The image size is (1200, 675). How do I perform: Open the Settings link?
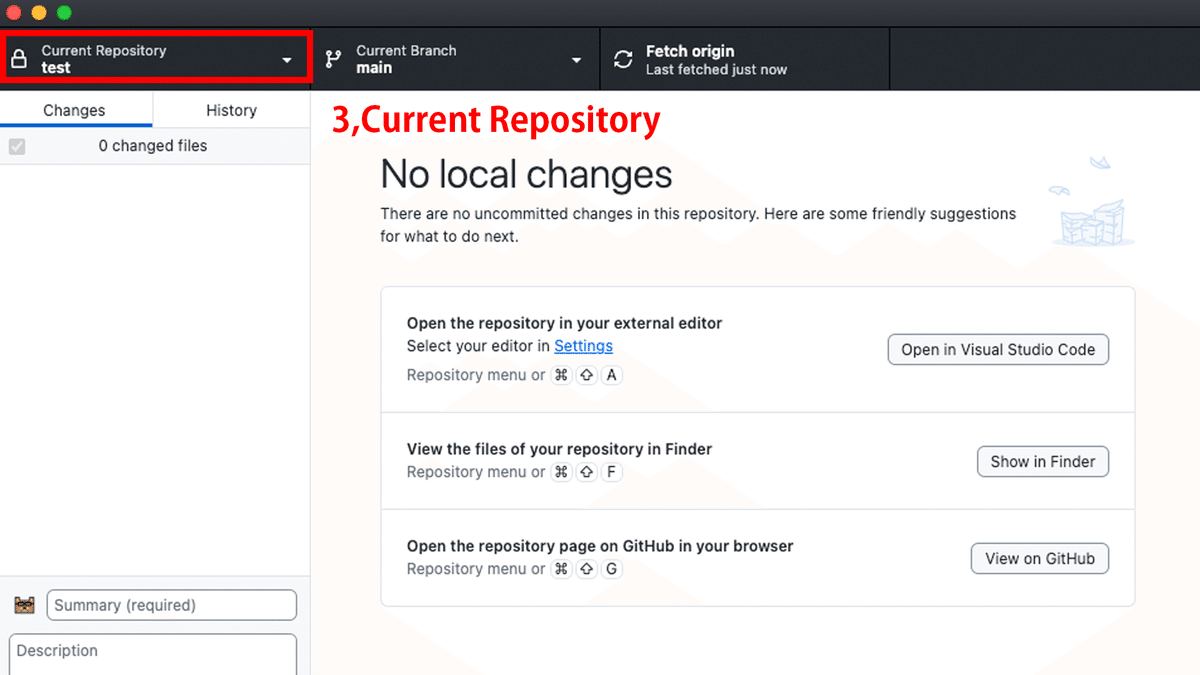[x=583, y=346]
